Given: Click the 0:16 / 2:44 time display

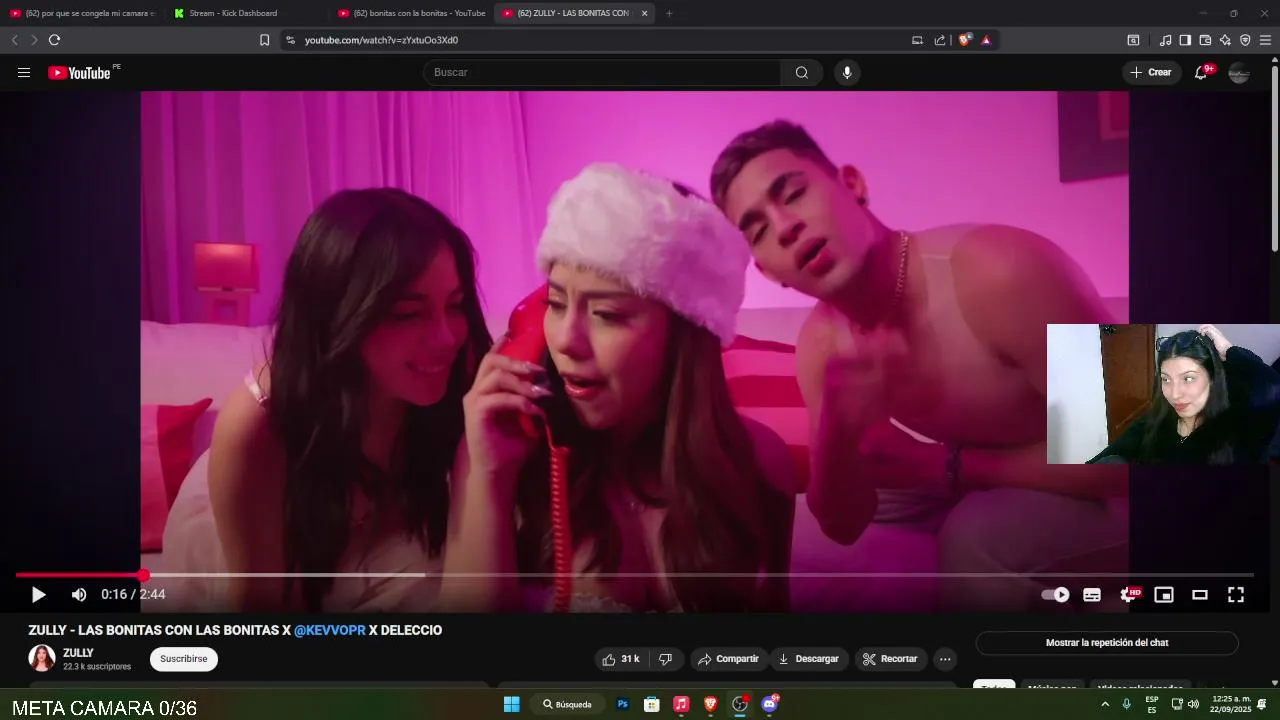Looking at the screenshot, I should point(133,594).
